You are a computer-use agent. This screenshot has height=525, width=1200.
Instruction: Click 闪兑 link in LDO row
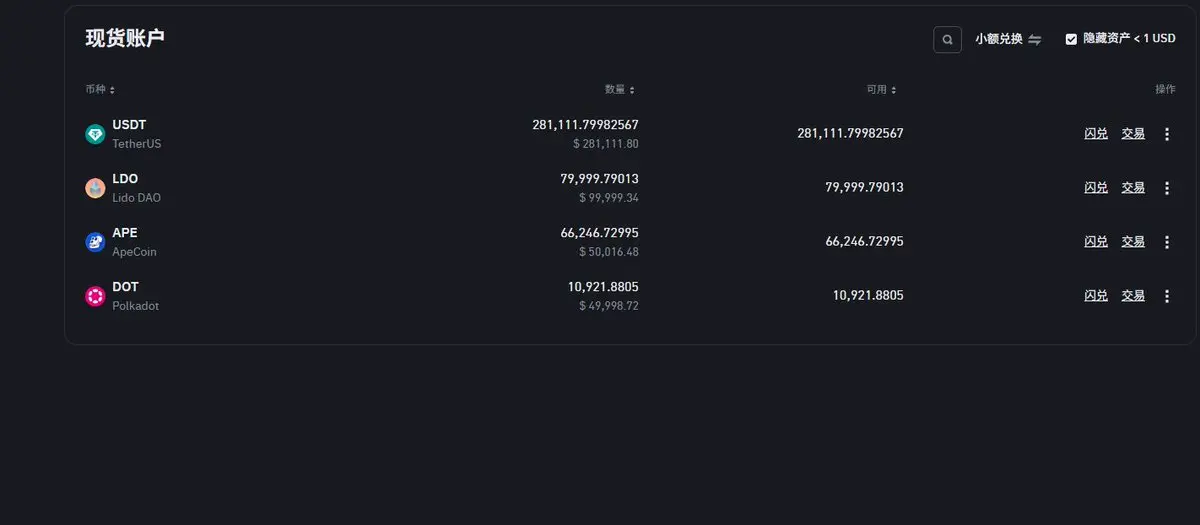[1096, 187]
